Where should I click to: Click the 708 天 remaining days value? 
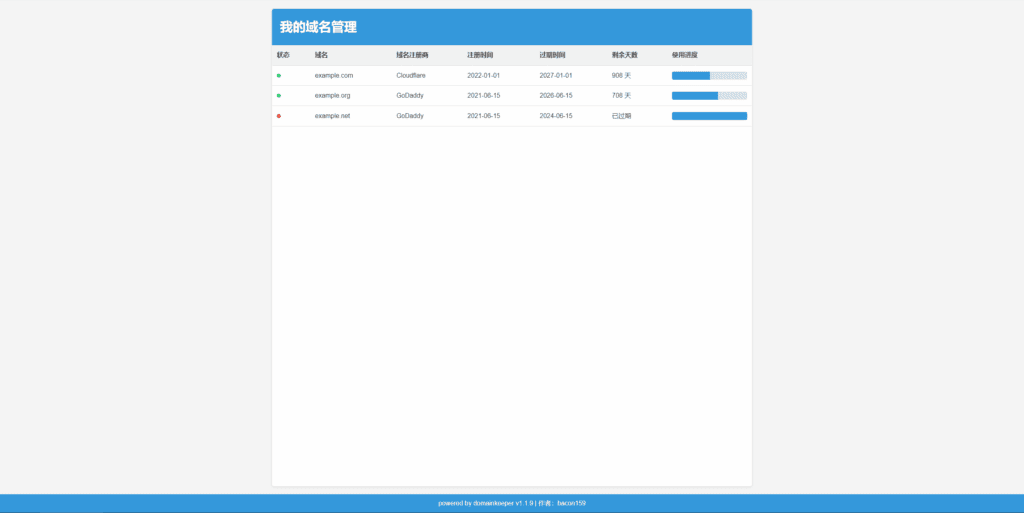coord(622,96)
